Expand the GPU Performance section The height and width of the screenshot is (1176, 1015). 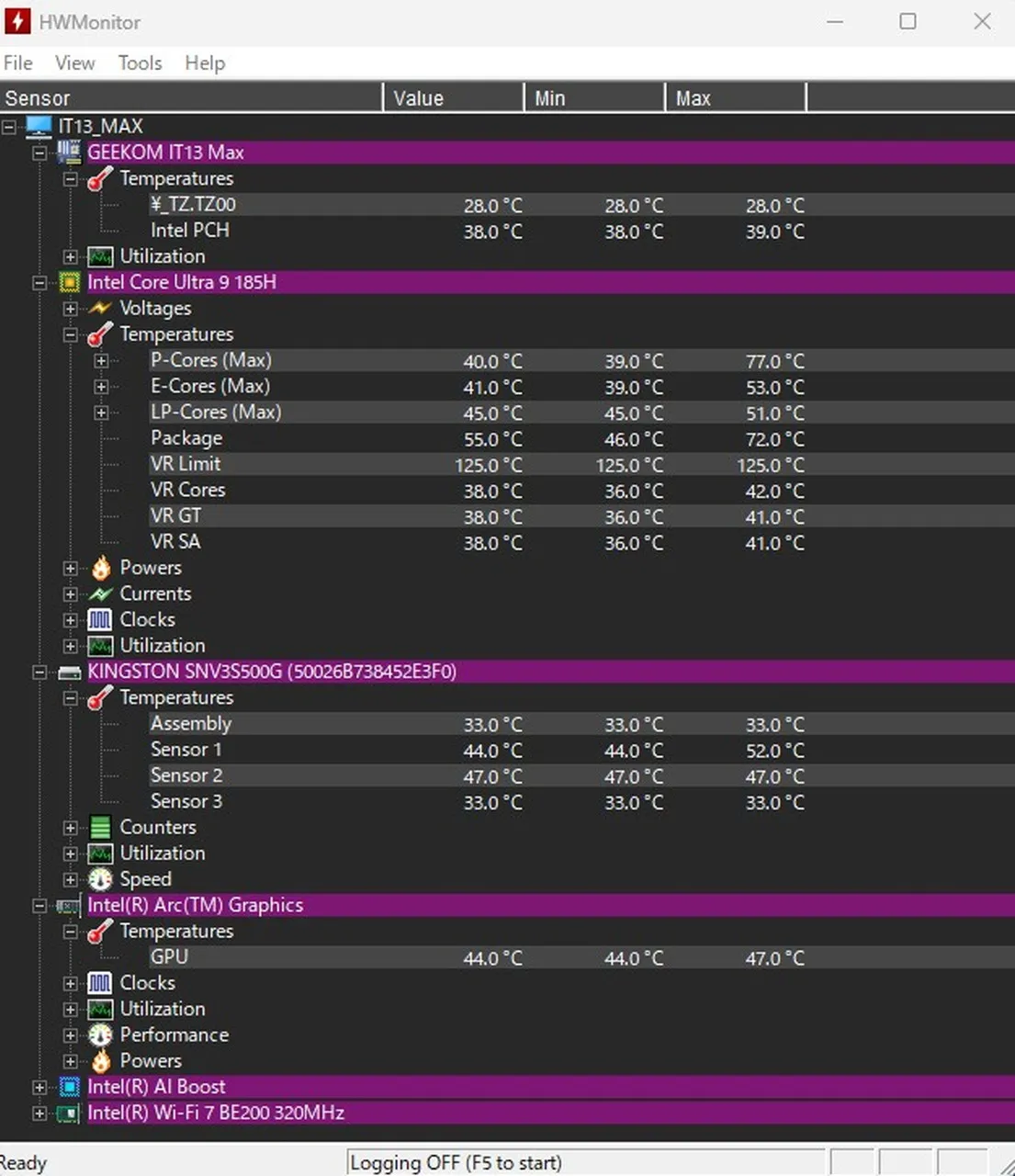(71, 1035)
